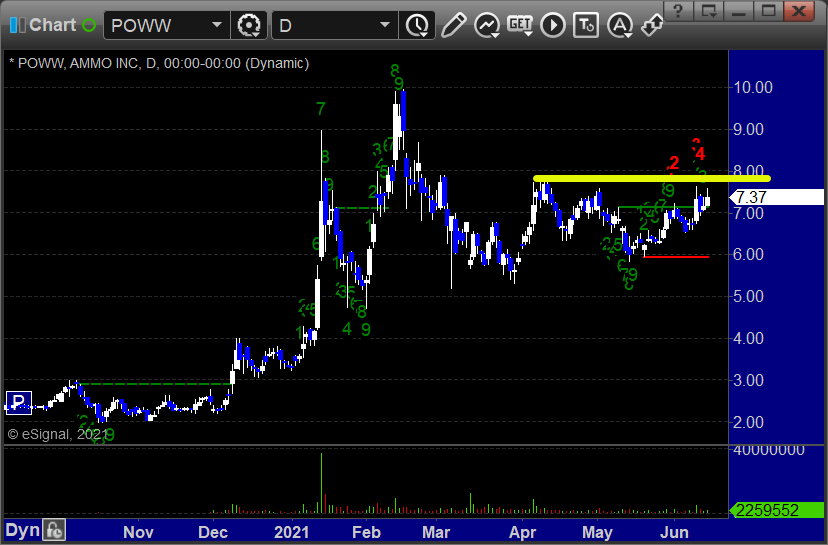This screenshot has width=828, height=545.
Task: Click the green symbol link circle
Action: [89, 25]
